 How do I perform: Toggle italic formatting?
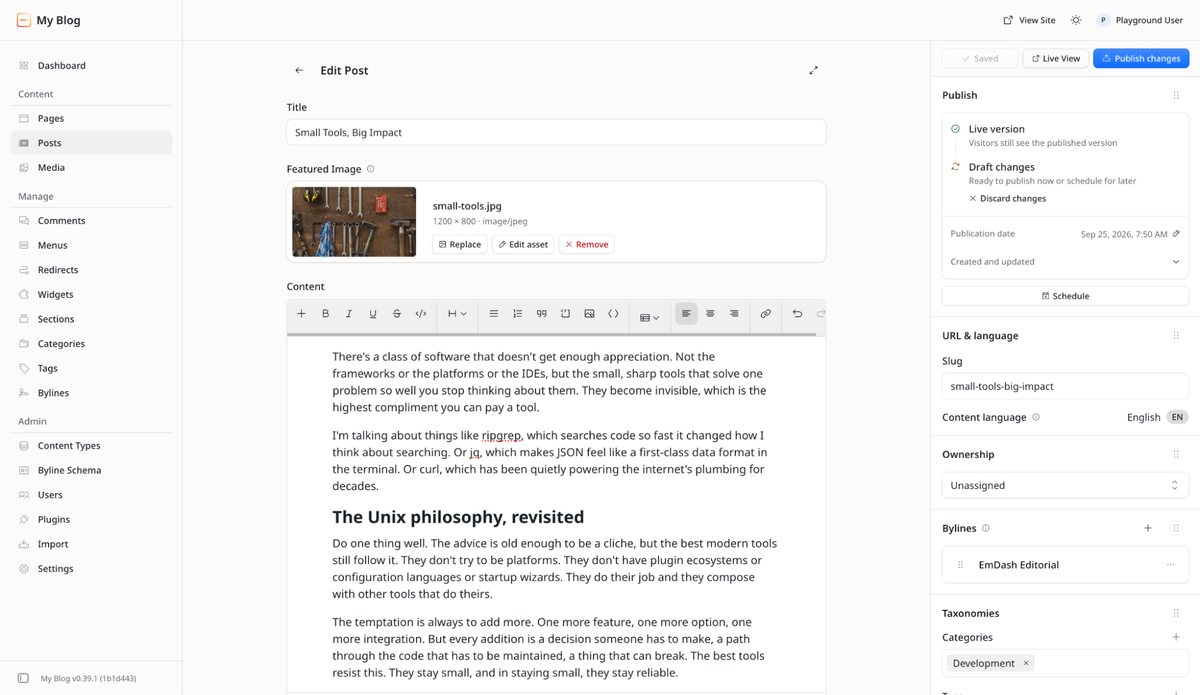[x=349, y=313]
